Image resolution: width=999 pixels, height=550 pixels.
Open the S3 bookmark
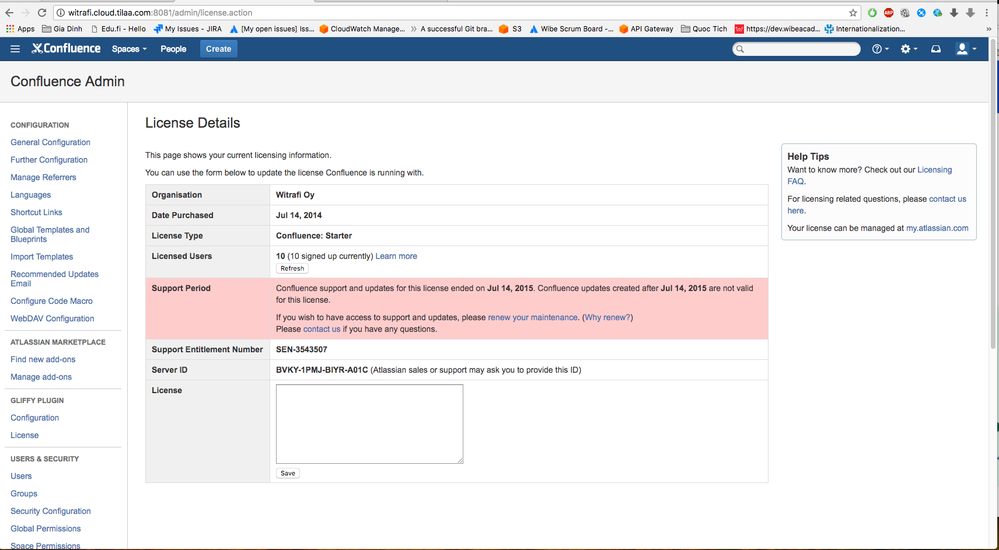(x=511, y=29)
